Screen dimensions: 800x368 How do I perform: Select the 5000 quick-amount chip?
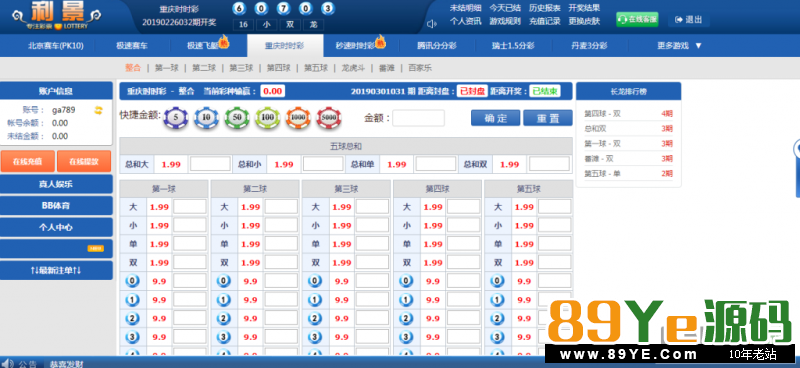329,118
